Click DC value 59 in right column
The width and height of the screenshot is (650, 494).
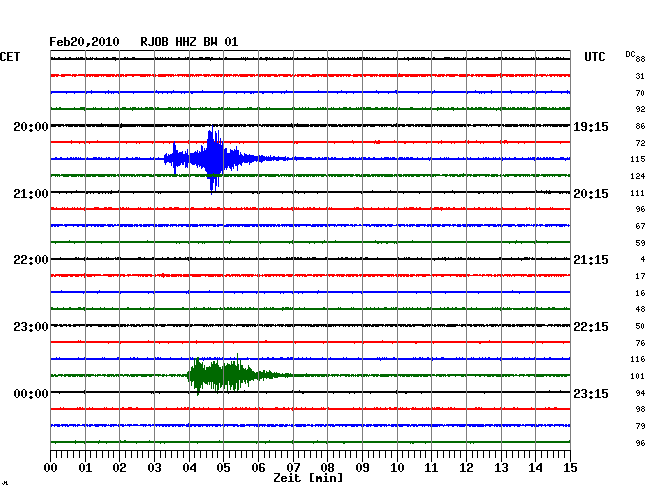[640, 243]
